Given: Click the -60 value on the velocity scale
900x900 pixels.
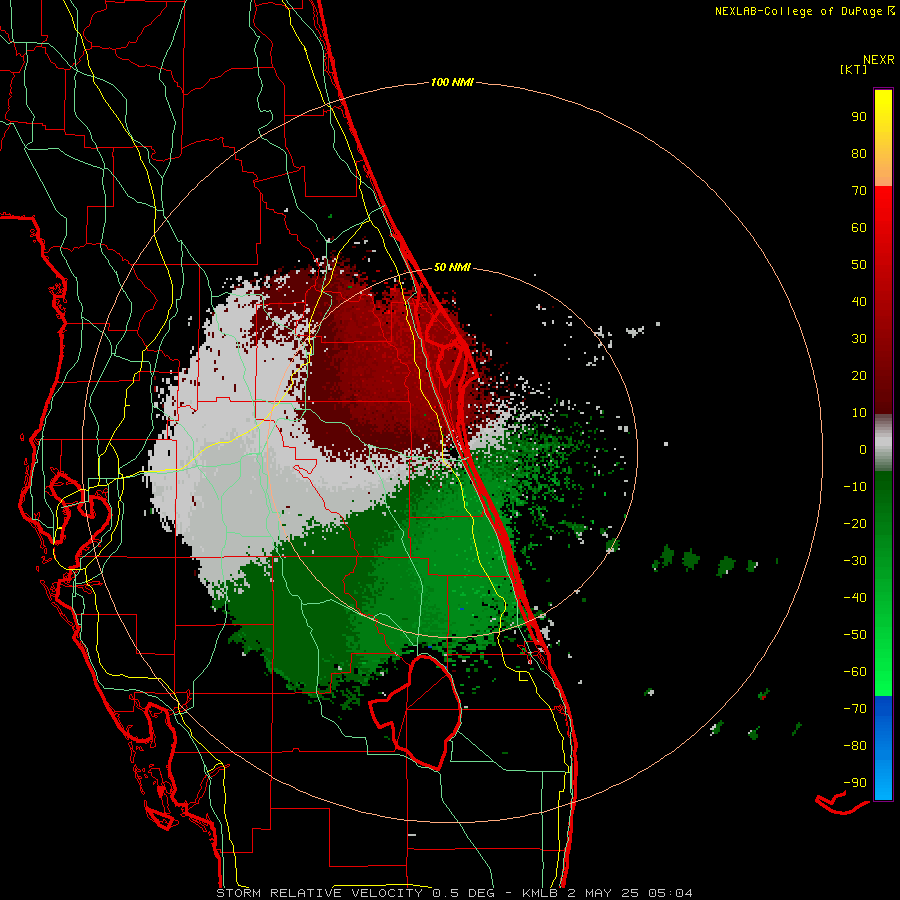Looking at the screenshot, I should [855, 672].
